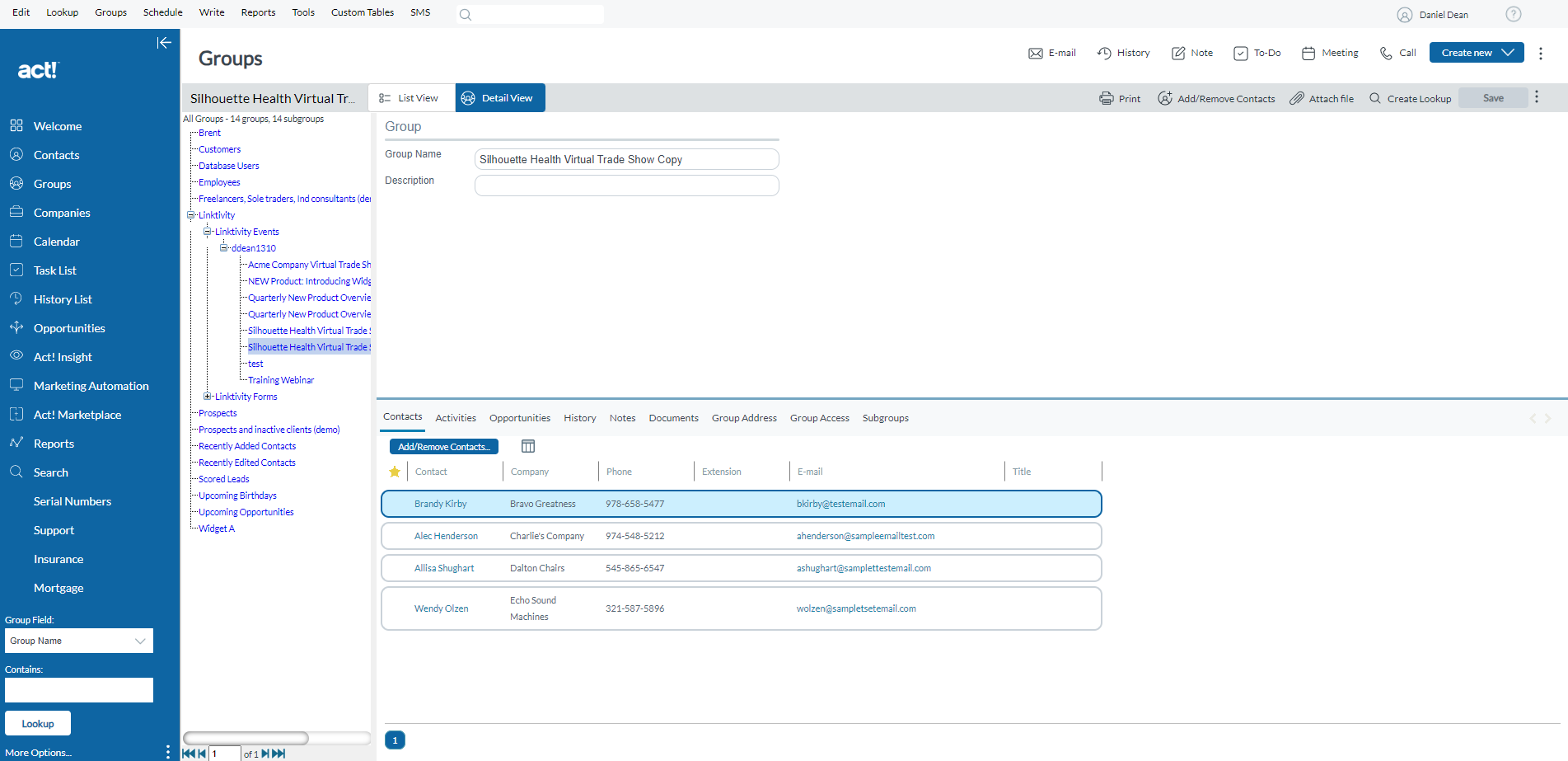Click the Create Lookup button
1568x761 pixels.
pyautogui.click(x=1411, y=98)
